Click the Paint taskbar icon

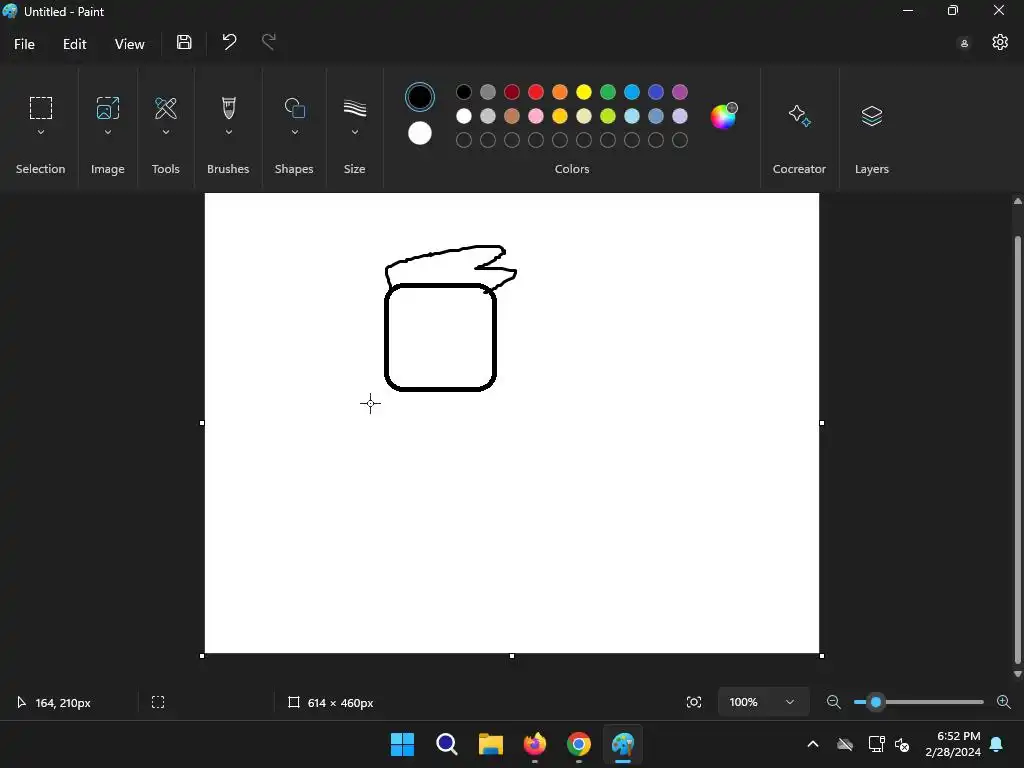[x=623, y=744]
